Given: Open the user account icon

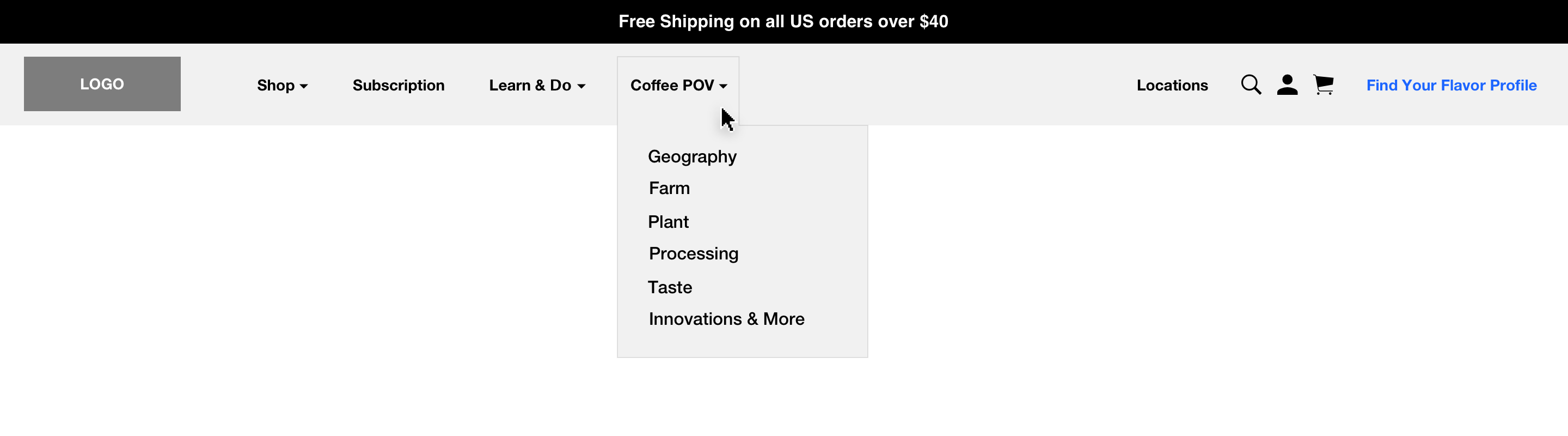Looking at the screenshot, I should point(1287,84).
